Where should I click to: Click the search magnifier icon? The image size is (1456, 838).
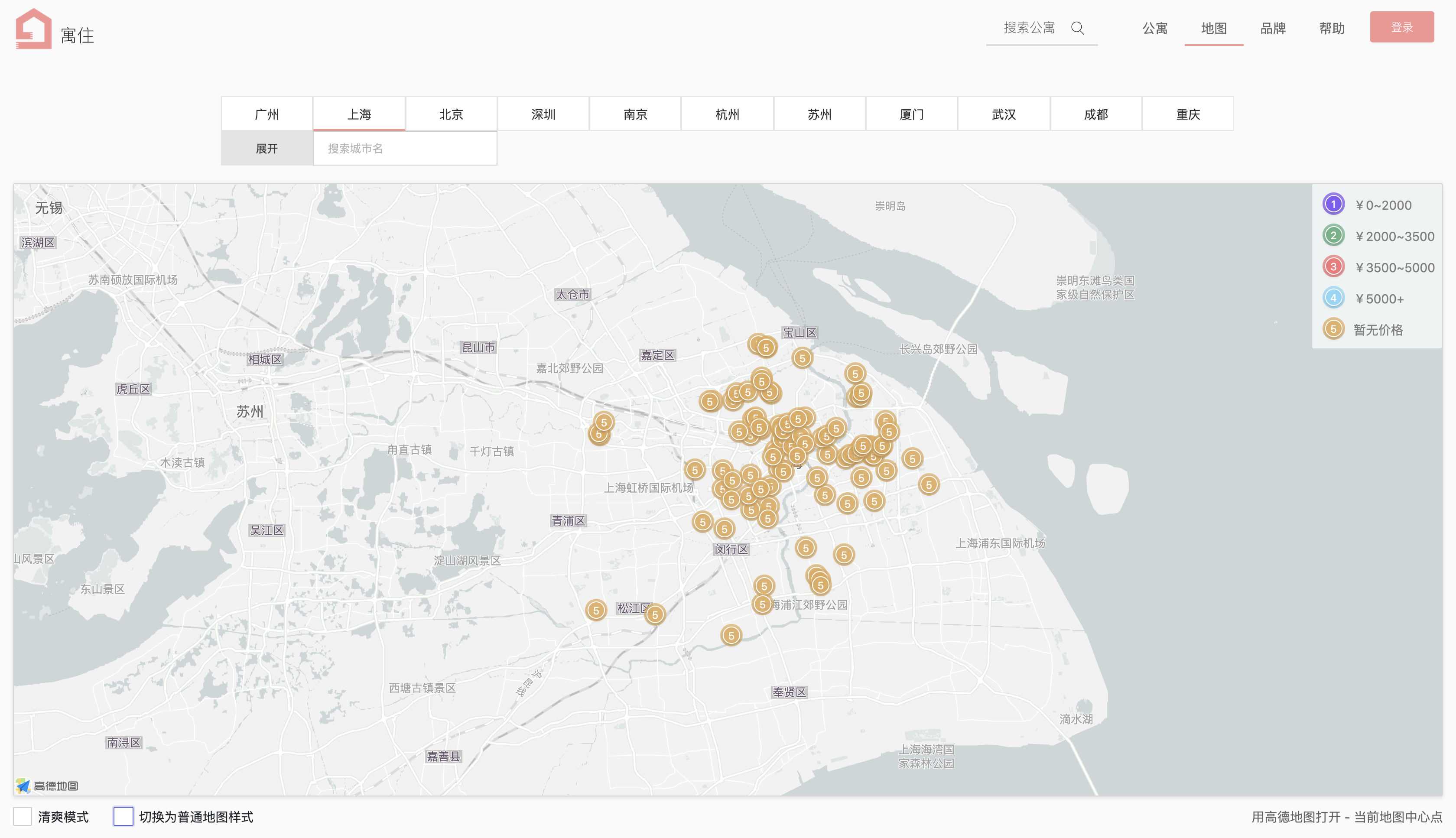[1077, 28]
